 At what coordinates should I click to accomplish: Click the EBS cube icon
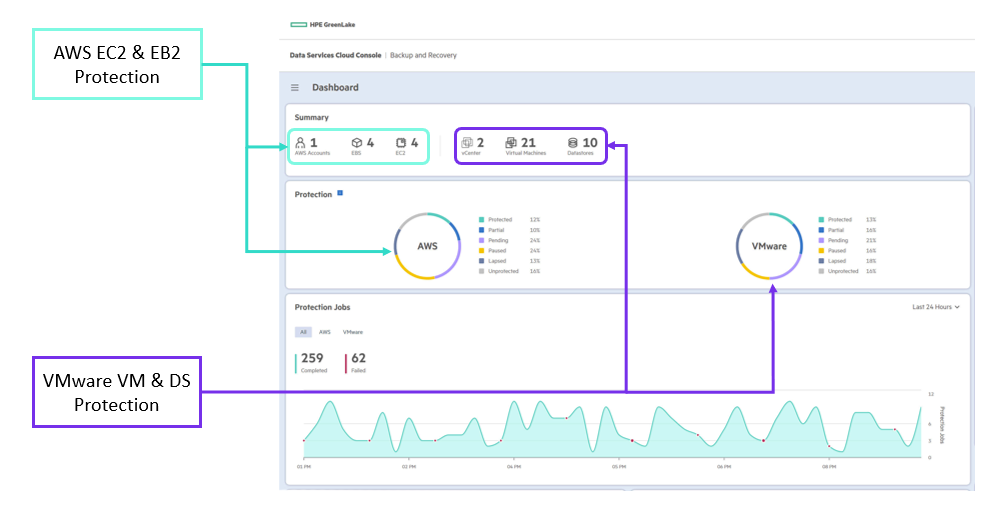tap(357, 143)
